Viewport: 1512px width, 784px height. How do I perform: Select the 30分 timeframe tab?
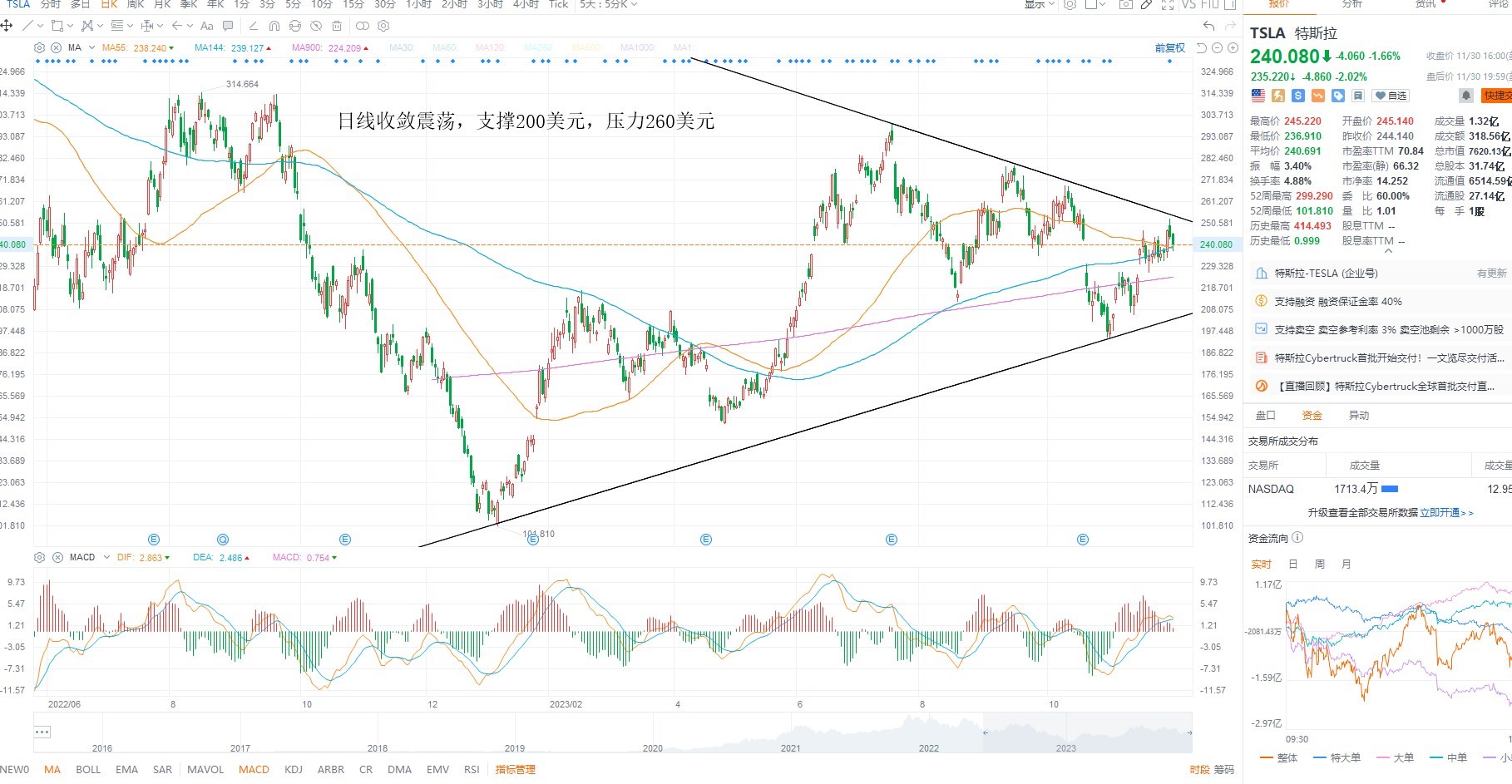coord(385,4)
